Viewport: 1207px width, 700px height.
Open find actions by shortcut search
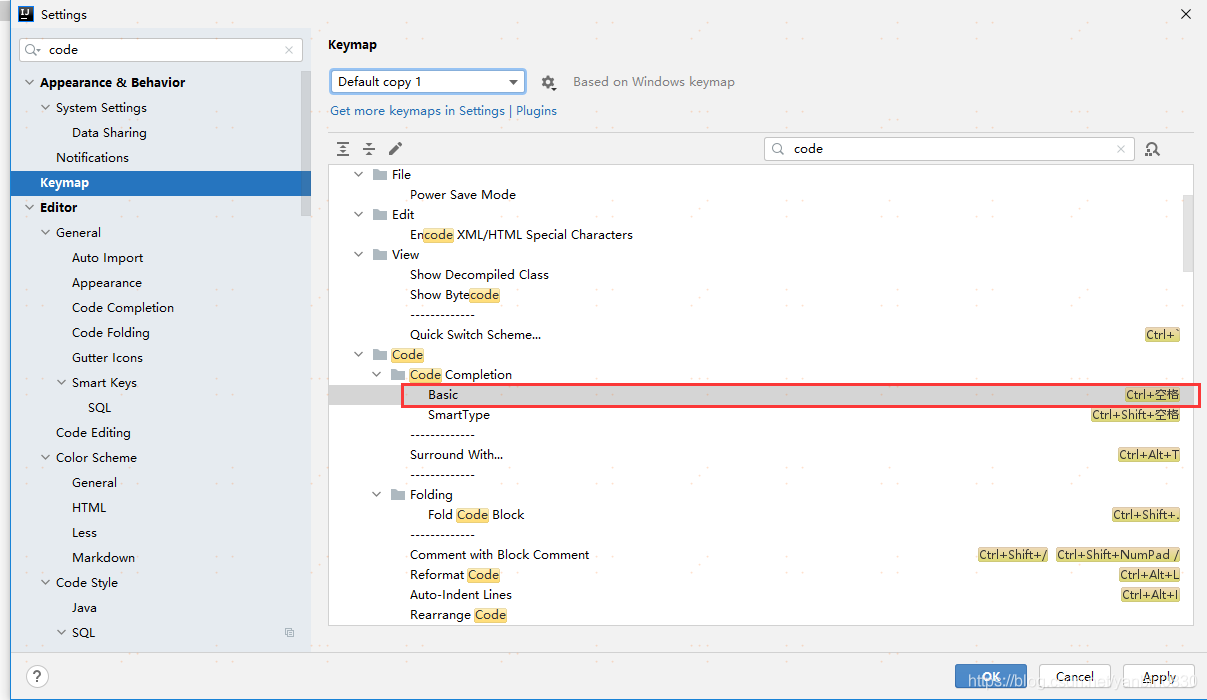click(x=1153, y=148)
